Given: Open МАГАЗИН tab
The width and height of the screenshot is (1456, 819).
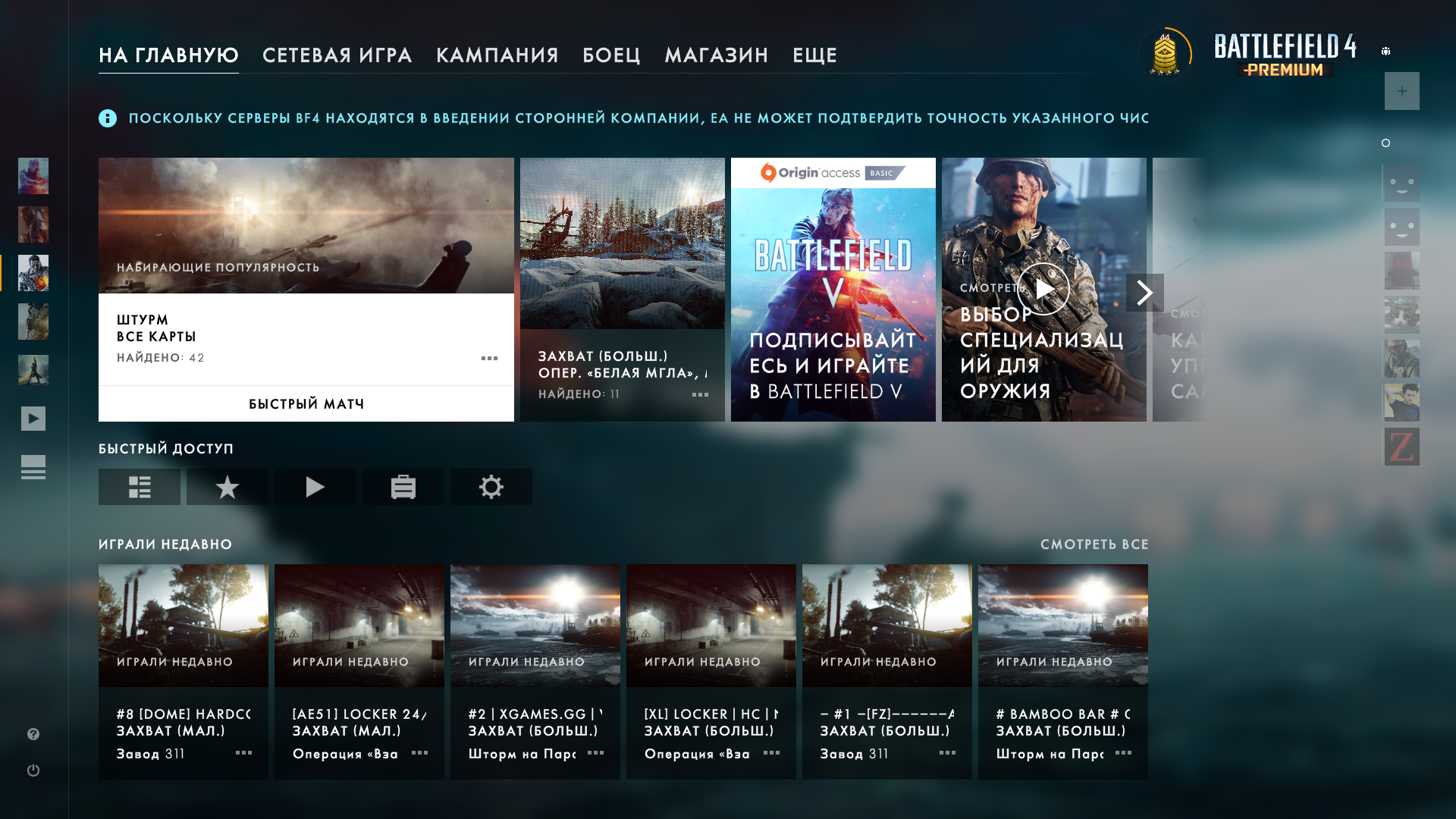Looking at the screenshot, I should pyautogui.click(x=717, y=55).
